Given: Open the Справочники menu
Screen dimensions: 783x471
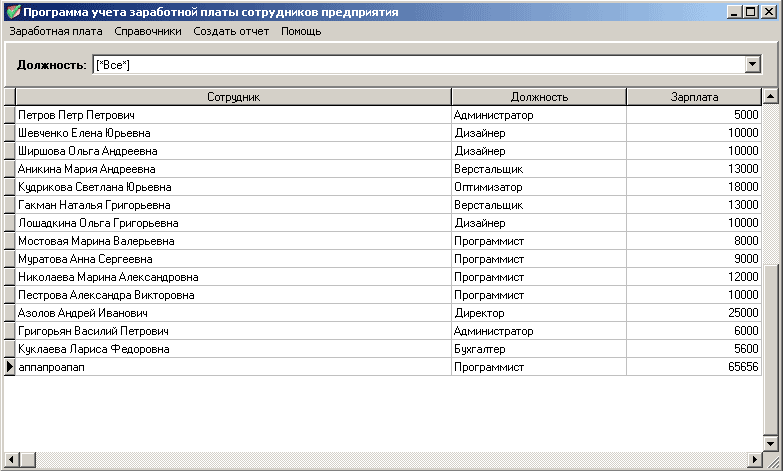Looking at the screenshot, I should (x=148, y=31).
